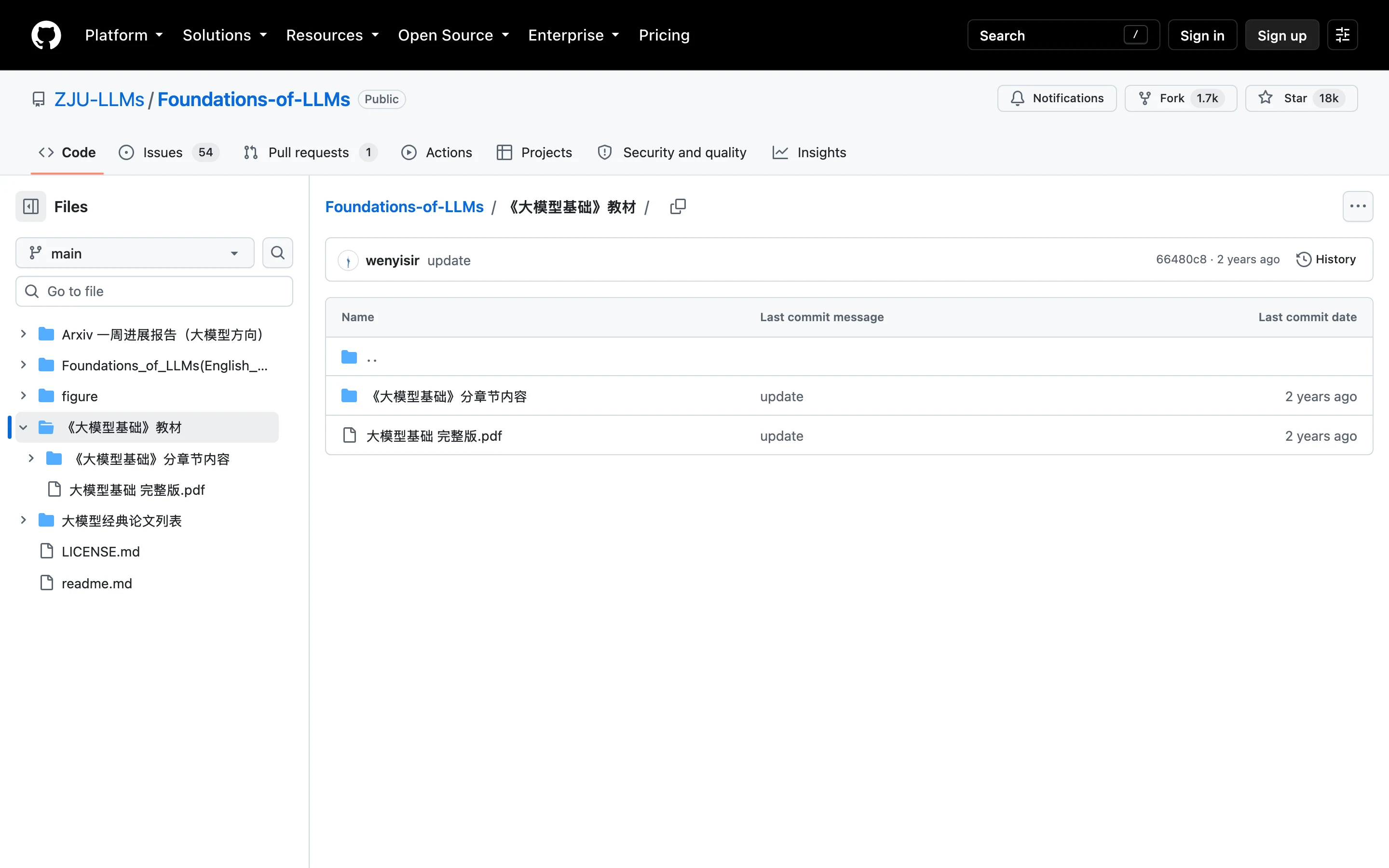Screen dimensions: 1389x868
Task: Open the Actions tab
Action: click(x=437, y=152)
